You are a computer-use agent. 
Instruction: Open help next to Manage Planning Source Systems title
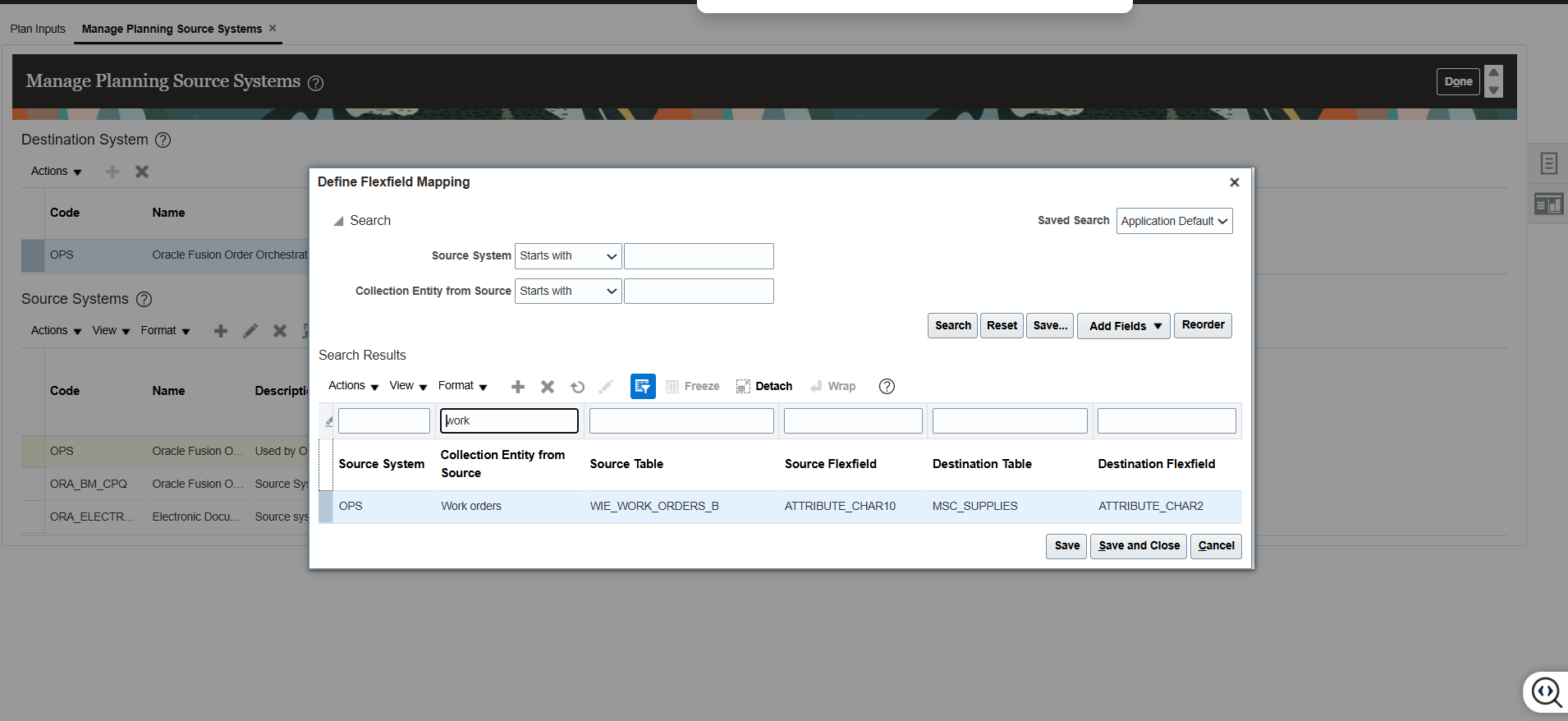tap(315, 83)
